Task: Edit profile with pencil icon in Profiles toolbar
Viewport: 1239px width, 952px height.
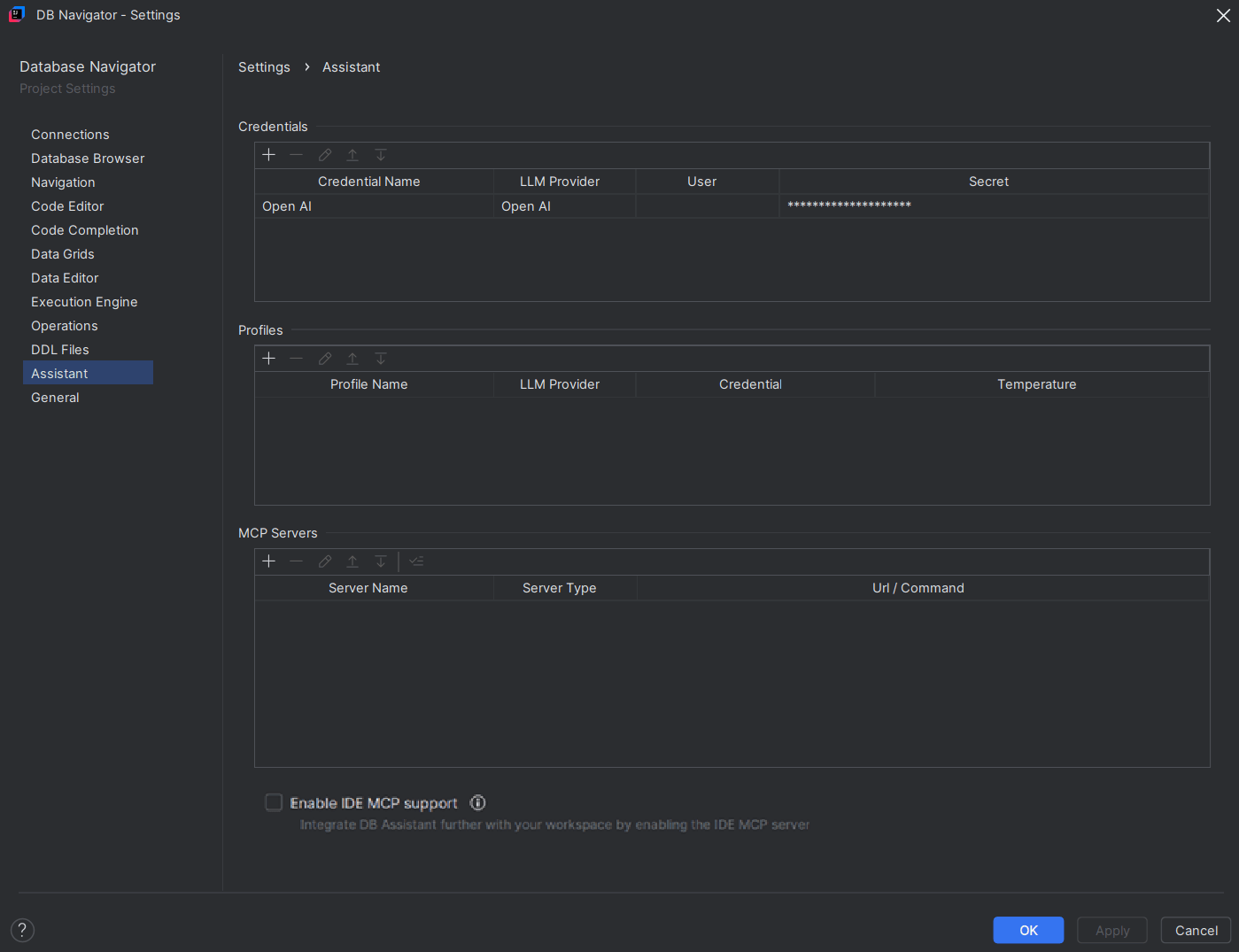Action: [x=325, y=359]
